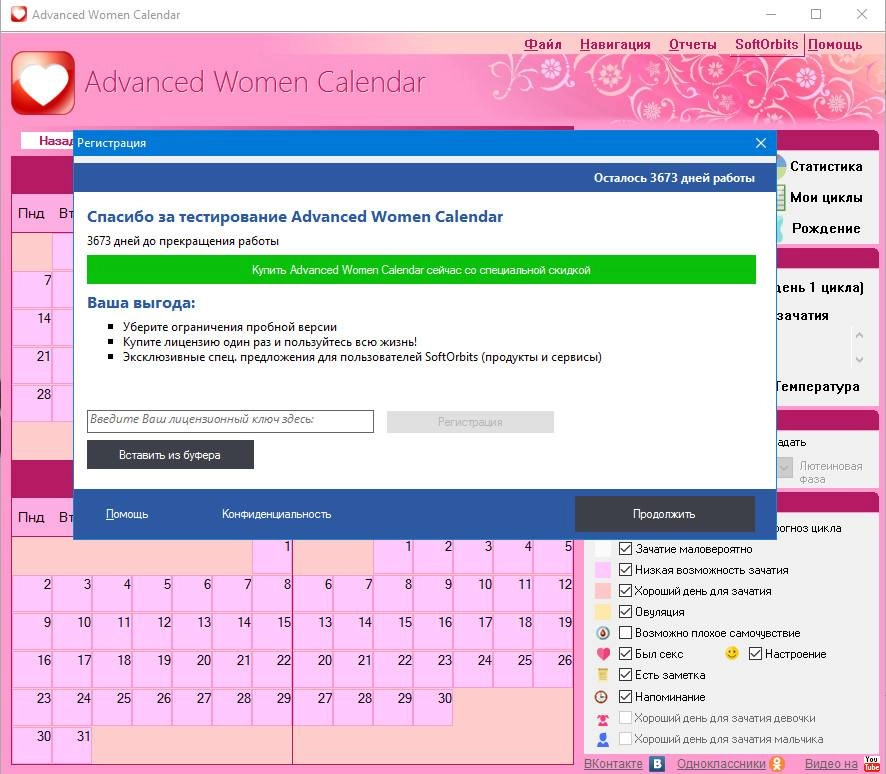Click the yellow Овуляция color swatch
Screen dimensions: 886x774
tap(603, 611)
